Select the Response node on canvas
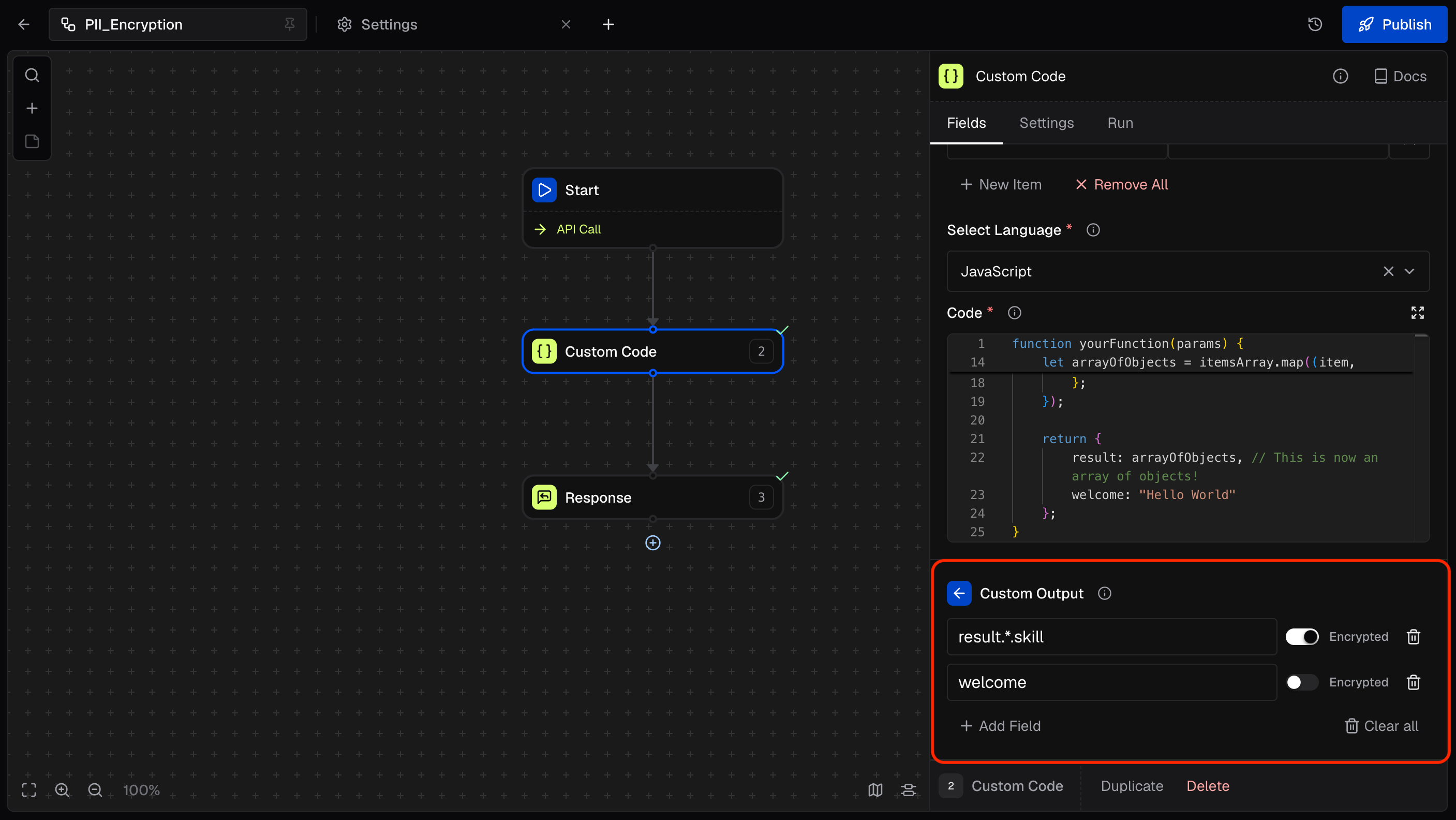The width and height of the screenshot is (1456, 820). pyautogui.click(x=653, y=497)
